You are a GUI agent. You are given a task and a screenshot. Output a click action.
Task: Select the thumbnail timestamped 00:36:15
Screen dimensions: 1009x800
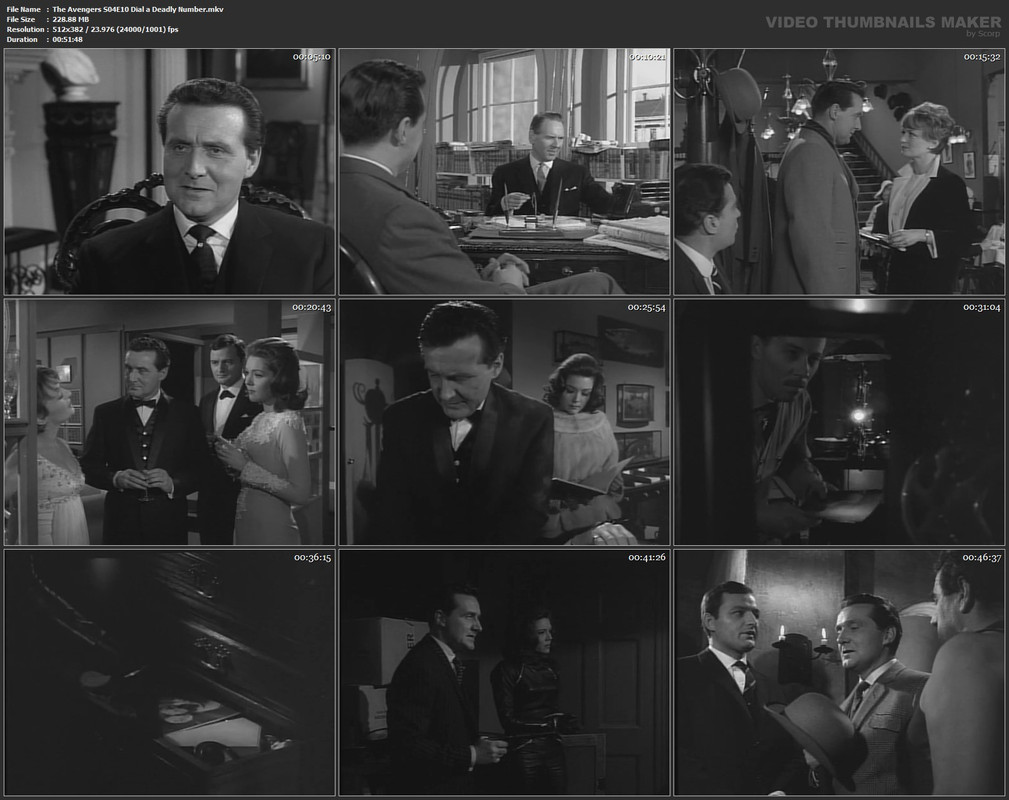(169, 673)
